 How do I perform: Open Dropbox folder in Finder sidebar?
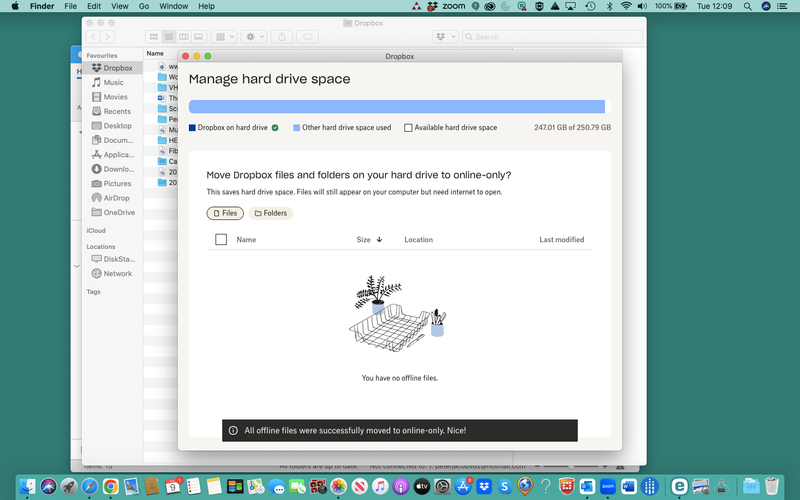(117, 68)
